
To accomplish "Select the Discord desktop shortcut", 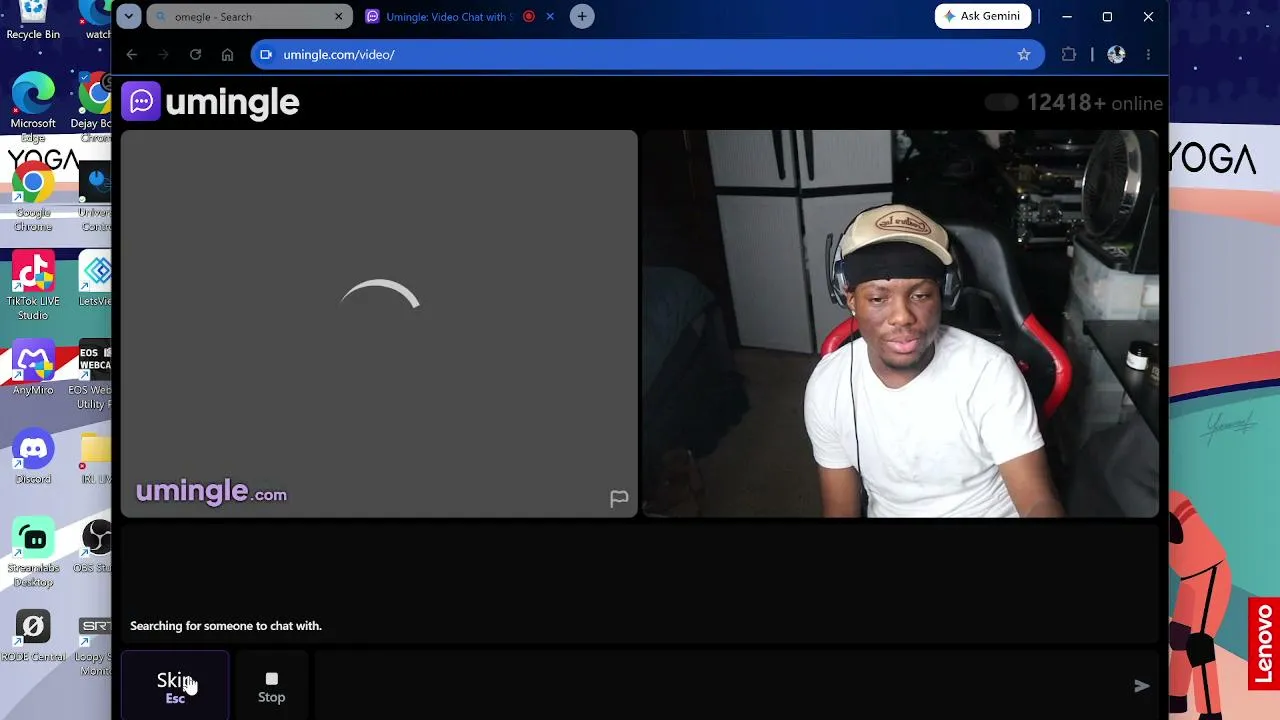I will coord(33,457).
